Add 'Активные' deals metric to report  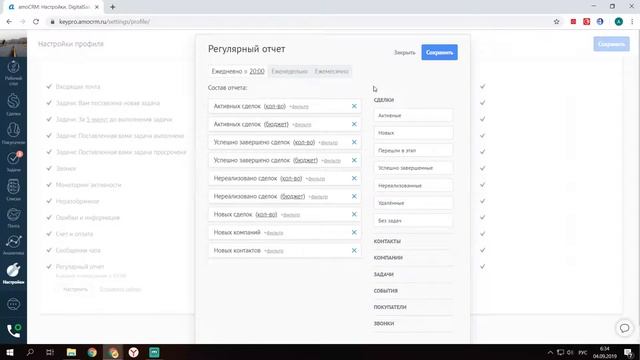pos(413,116)
